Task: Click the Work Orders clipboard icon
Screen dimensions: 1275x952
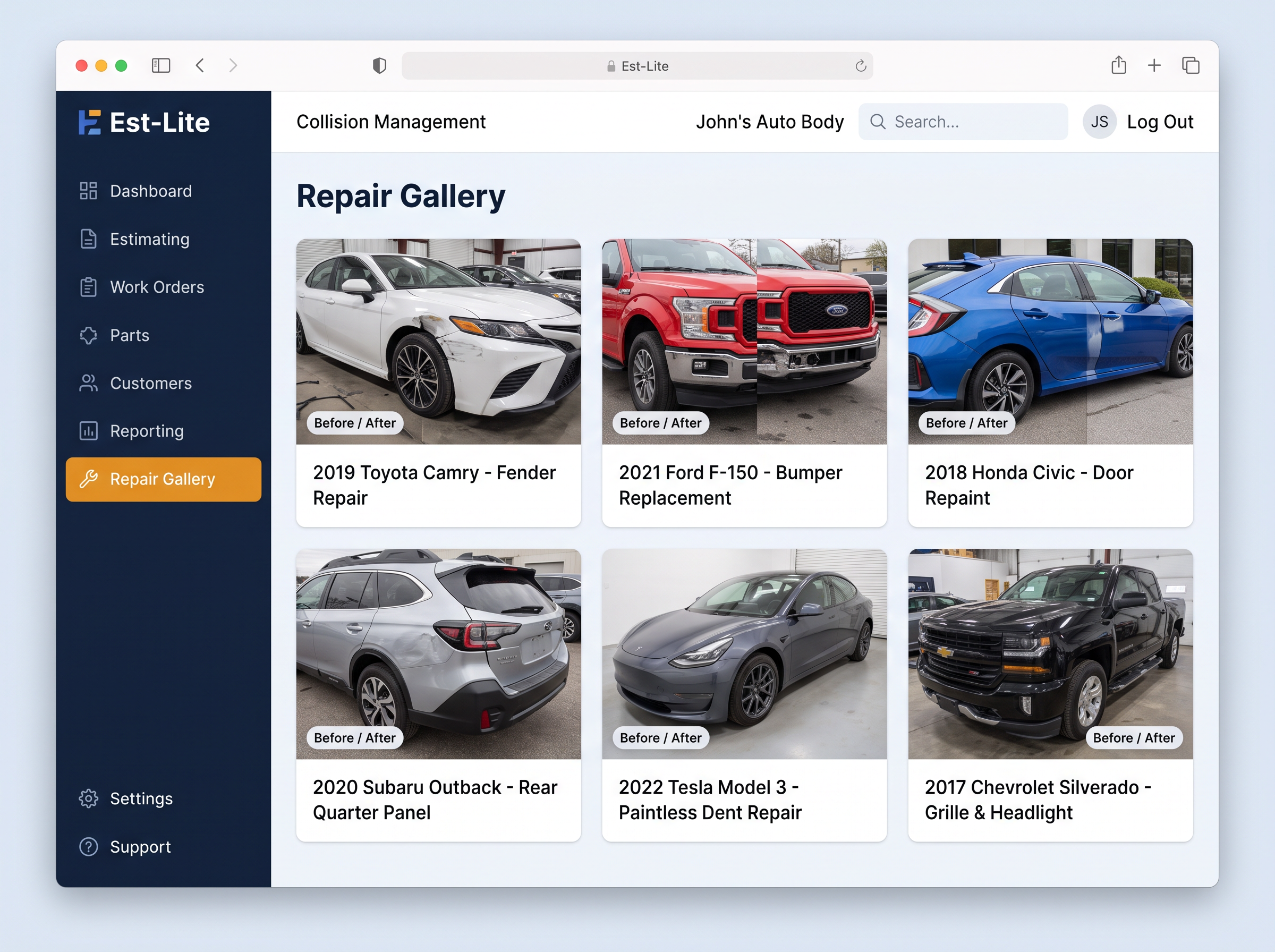Action: 88,287
